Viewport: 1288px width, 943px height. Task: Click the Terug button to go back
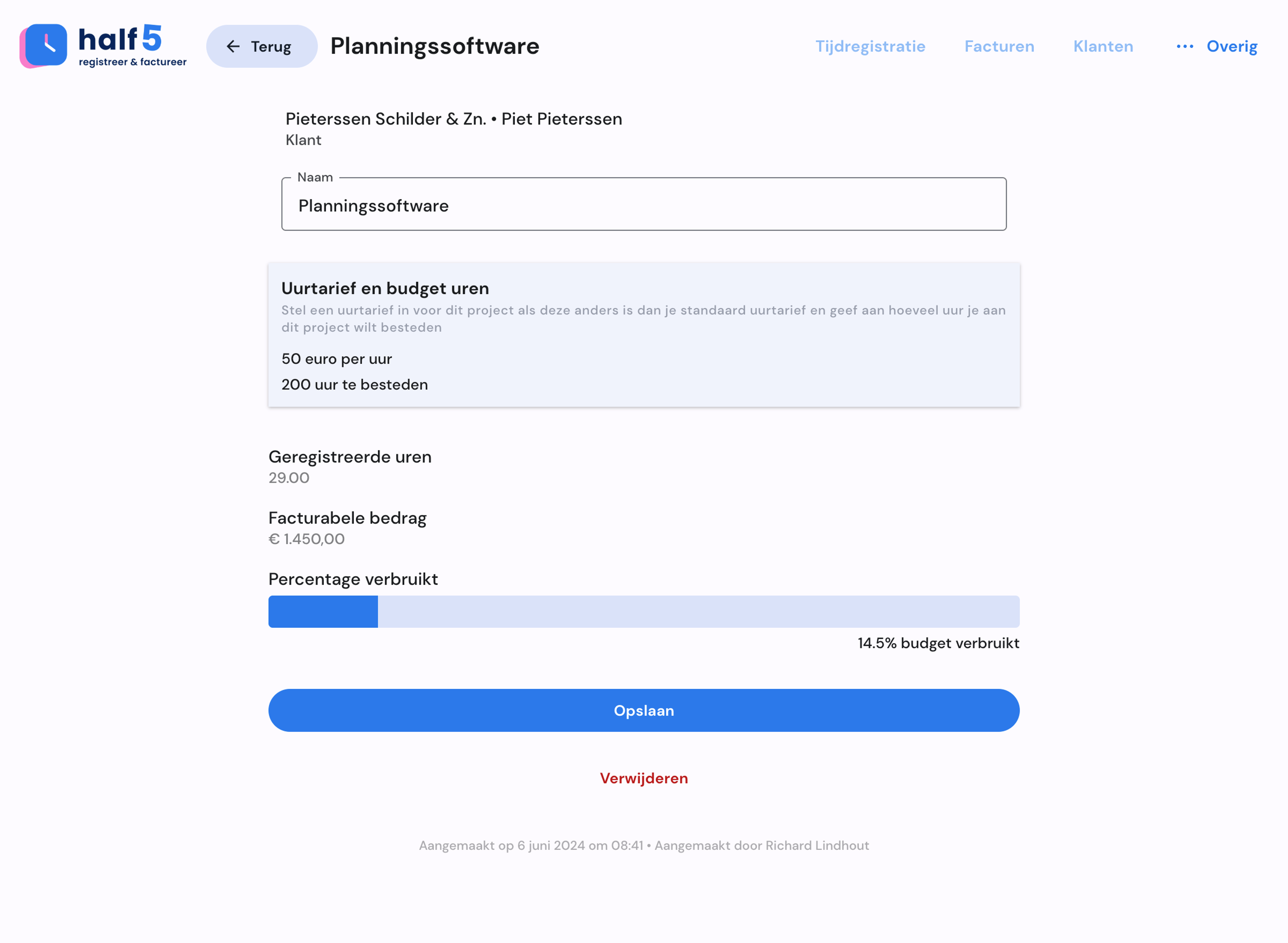tap(261, 46)
